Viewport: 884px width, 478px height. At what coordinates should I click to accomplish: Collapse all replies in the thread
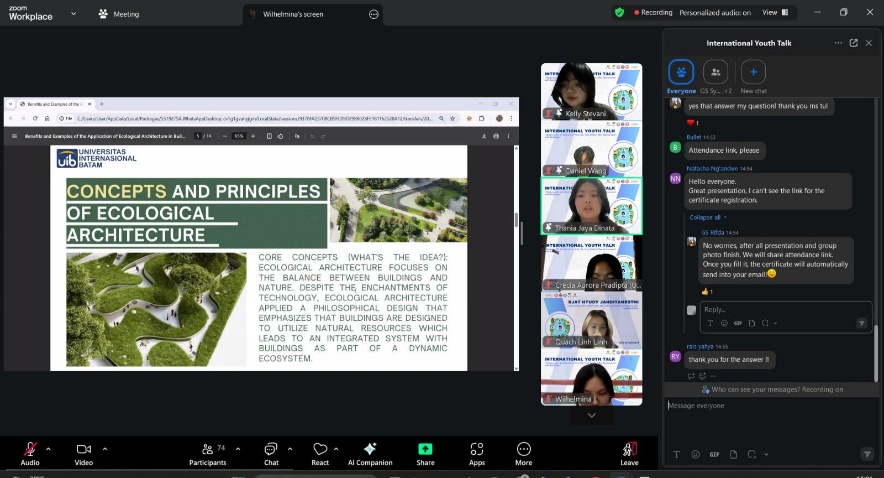pos(707,217)
